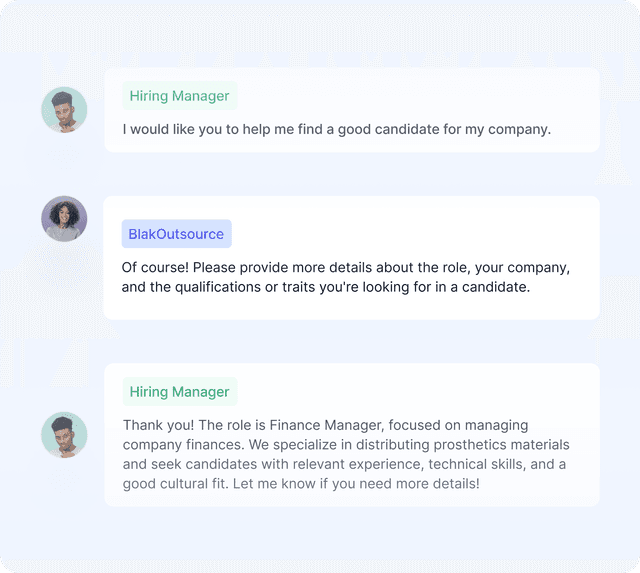
Task: Select the first message's Hiring Manager name tag
Action: click(x=179, y=96)
